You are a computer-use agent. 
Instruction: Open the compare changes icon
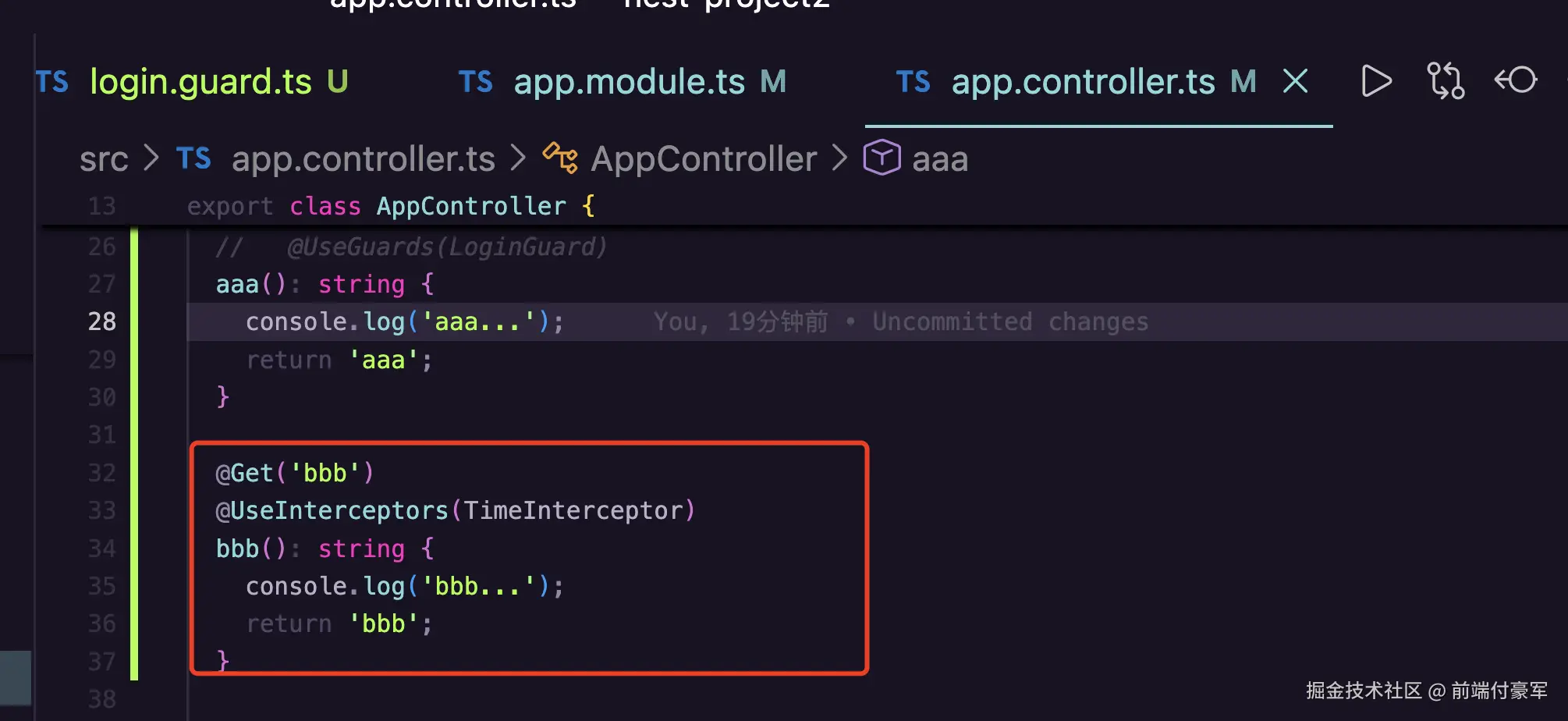coord(1445,81)
